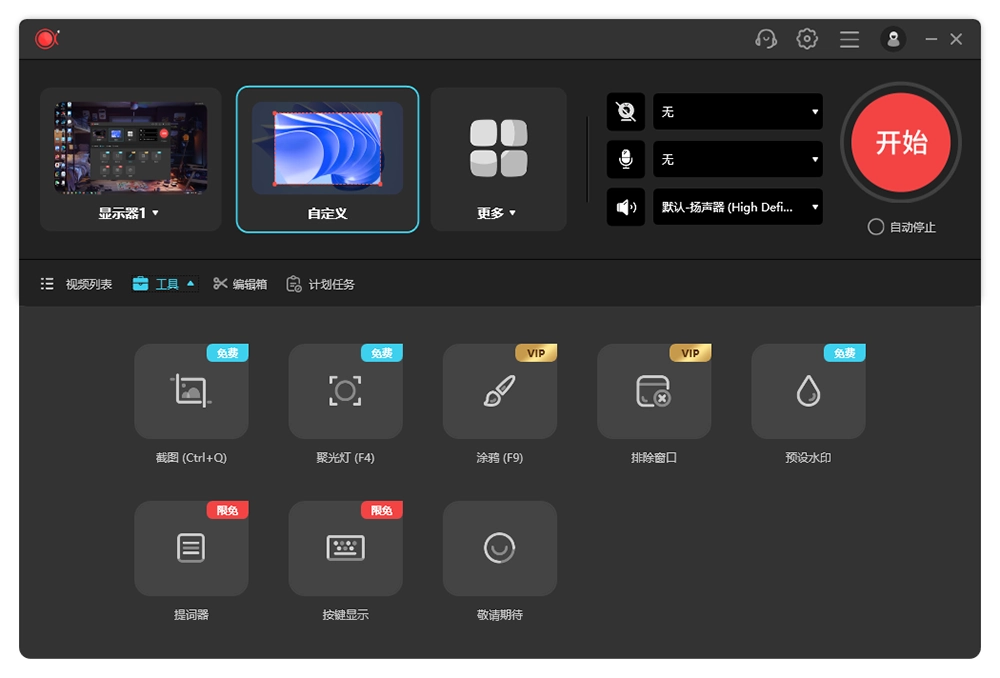Switch to the 视频列表 tab
Image resolution: width=1000 pixels, height=678 pixels.
tap(77, 284)
